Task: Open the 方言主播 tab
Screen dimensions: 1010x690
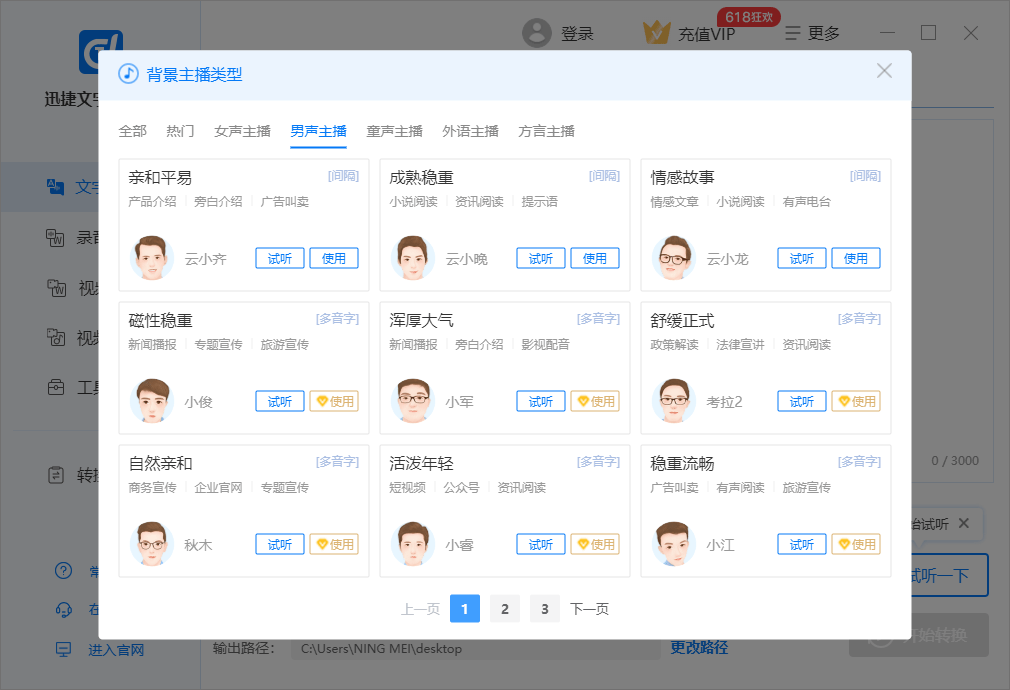Action: (x=546, y=131)
